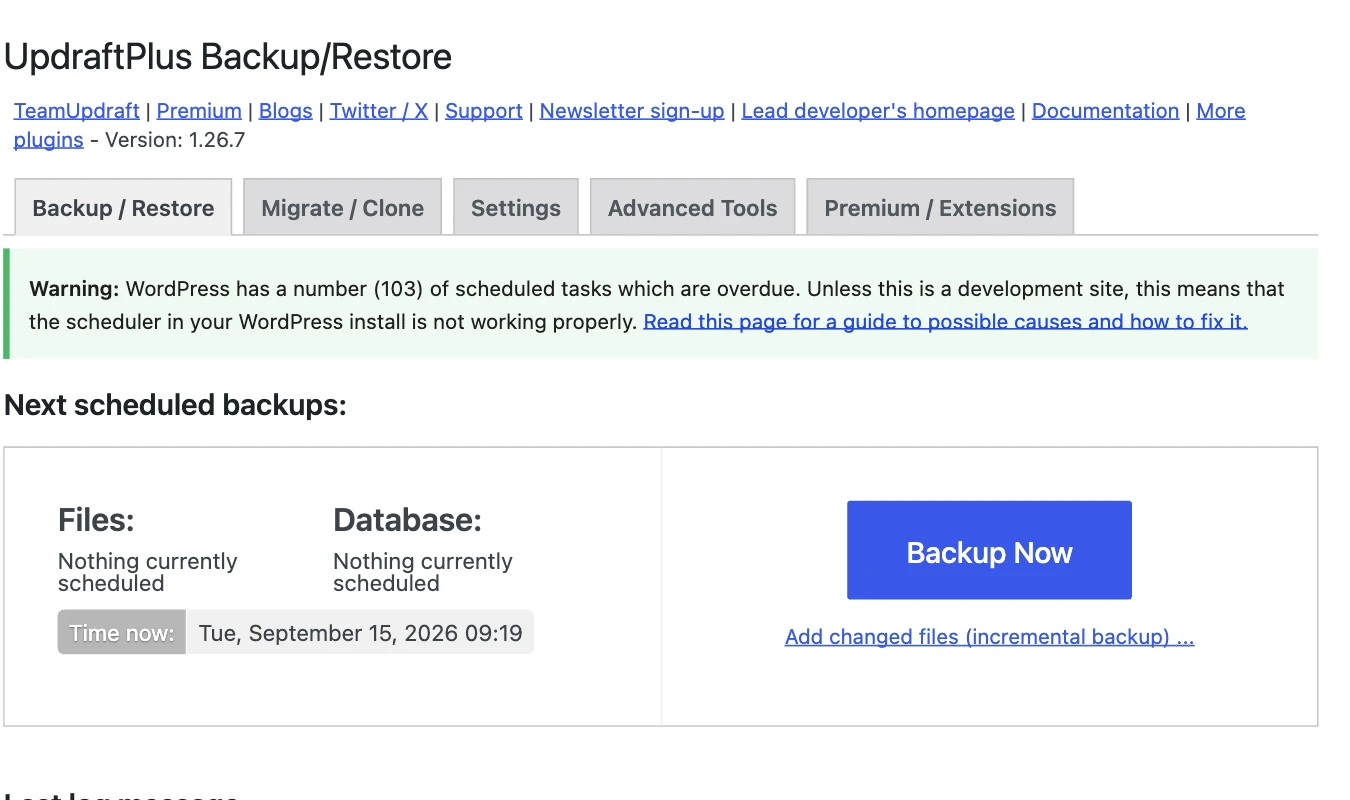The width and height of the screenshot is (1350, 800).
Task: Open the Twitter / X link
Action: tap(379, 111)
